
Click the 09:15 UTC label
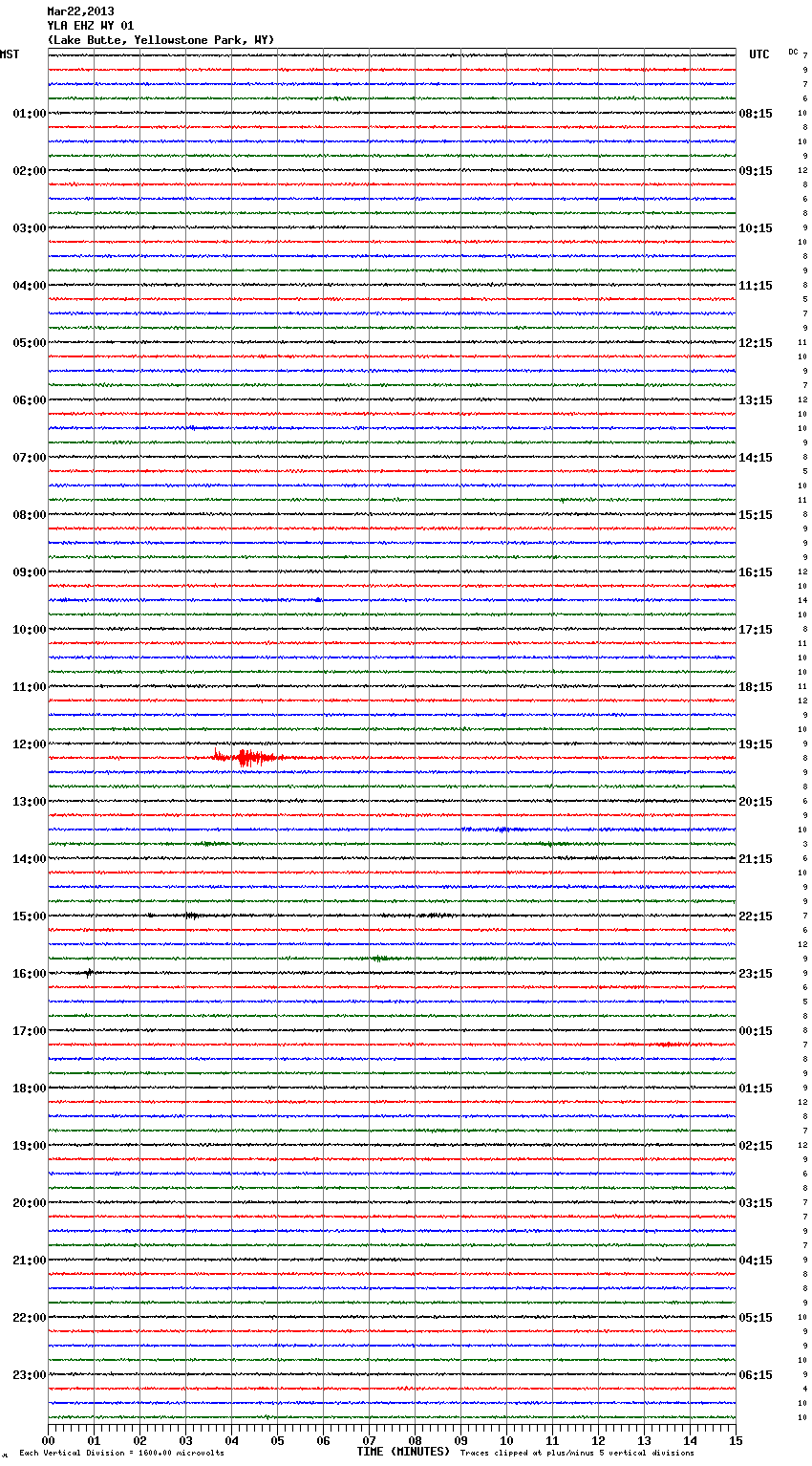[x=756, y=171]
